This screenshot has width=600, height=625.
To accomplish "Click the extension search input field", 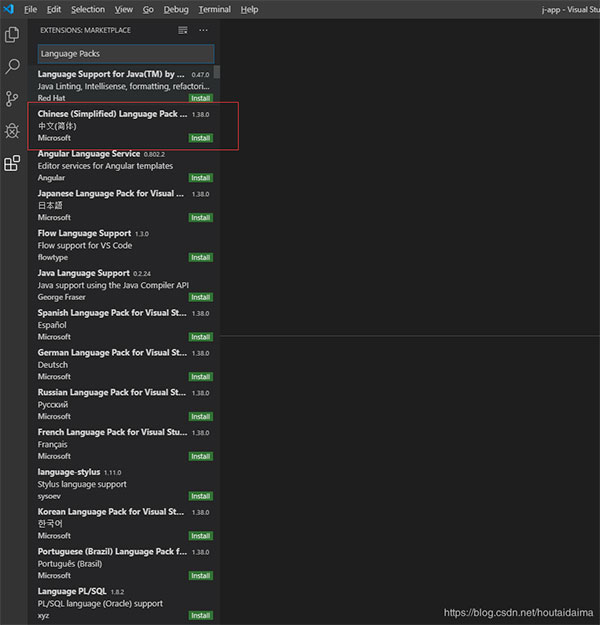I will [x=125, y=54].
